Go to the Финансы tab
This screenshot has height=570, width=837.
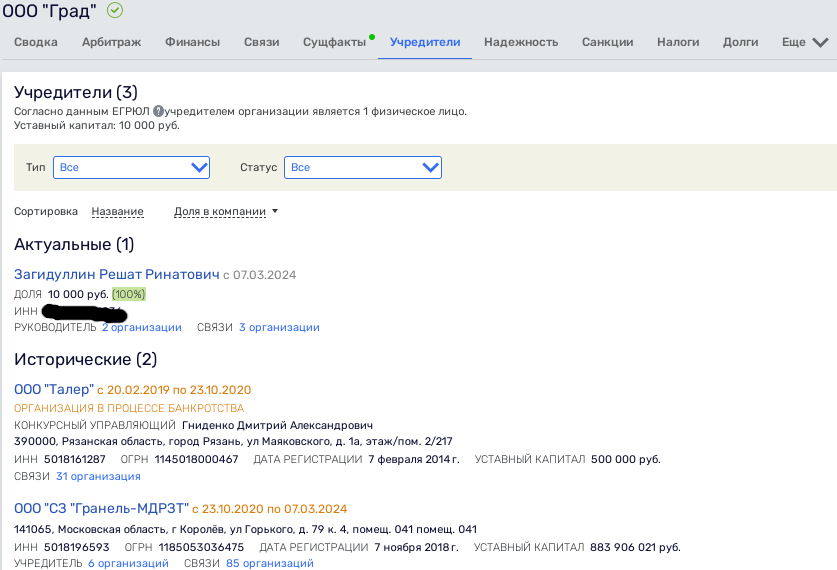192,43
